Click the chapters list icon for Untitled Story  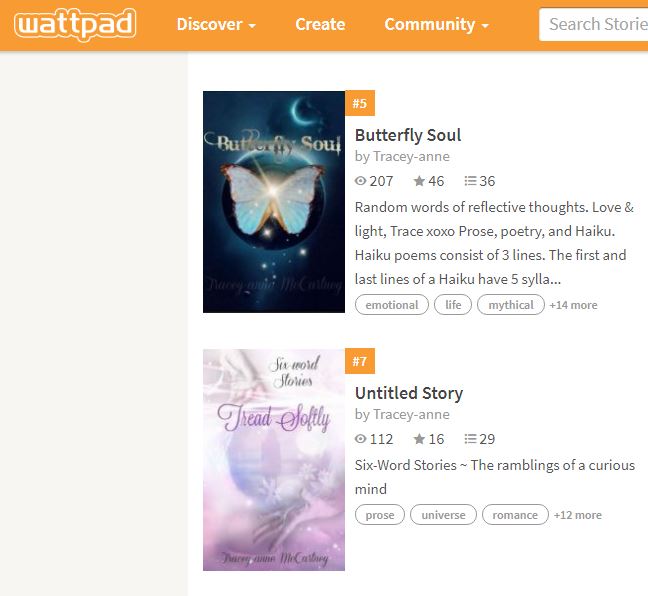pos(470,439)
